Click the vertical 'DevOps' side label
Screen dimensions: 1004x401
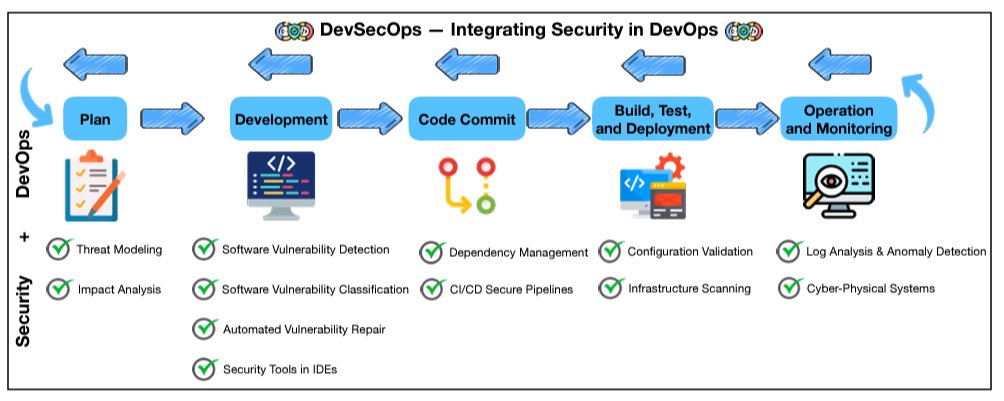pos(24,162)
